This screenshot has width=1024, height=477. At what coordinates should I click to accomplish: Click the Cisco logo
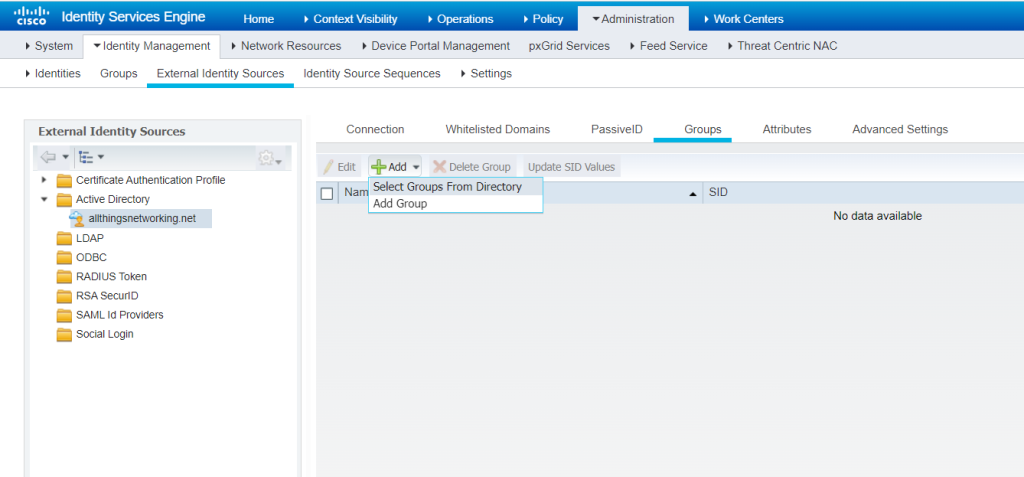click(x=30, y=16)
